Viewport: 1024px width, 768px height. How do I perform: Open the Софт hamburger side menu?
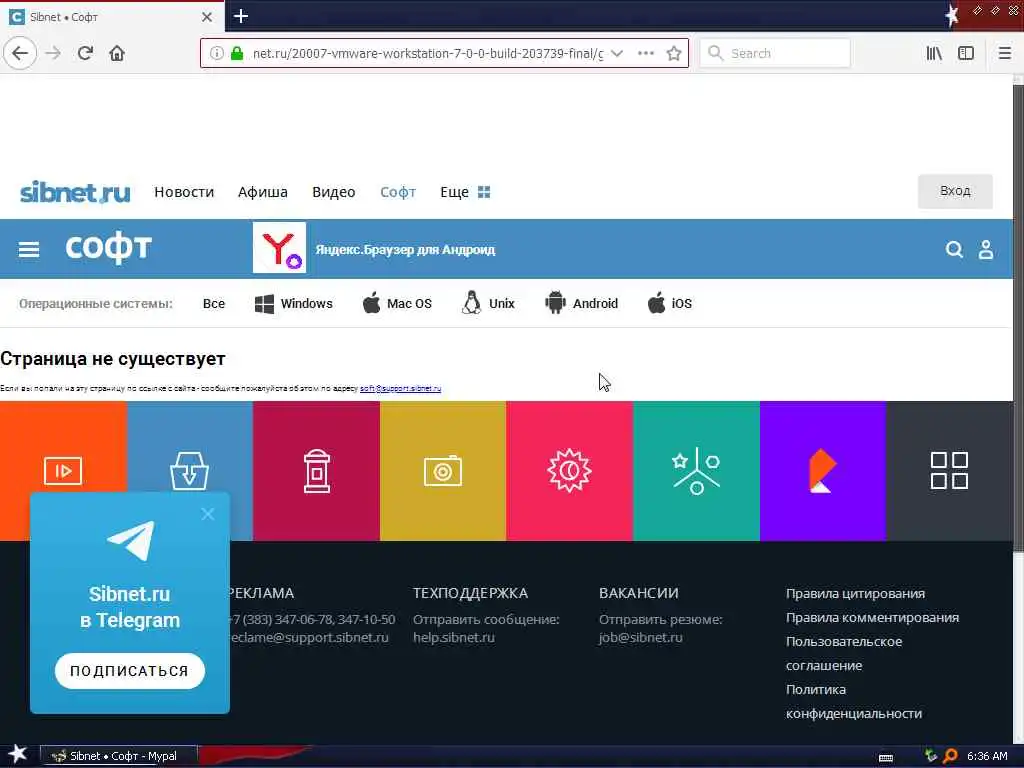click(x=29, y=249)
